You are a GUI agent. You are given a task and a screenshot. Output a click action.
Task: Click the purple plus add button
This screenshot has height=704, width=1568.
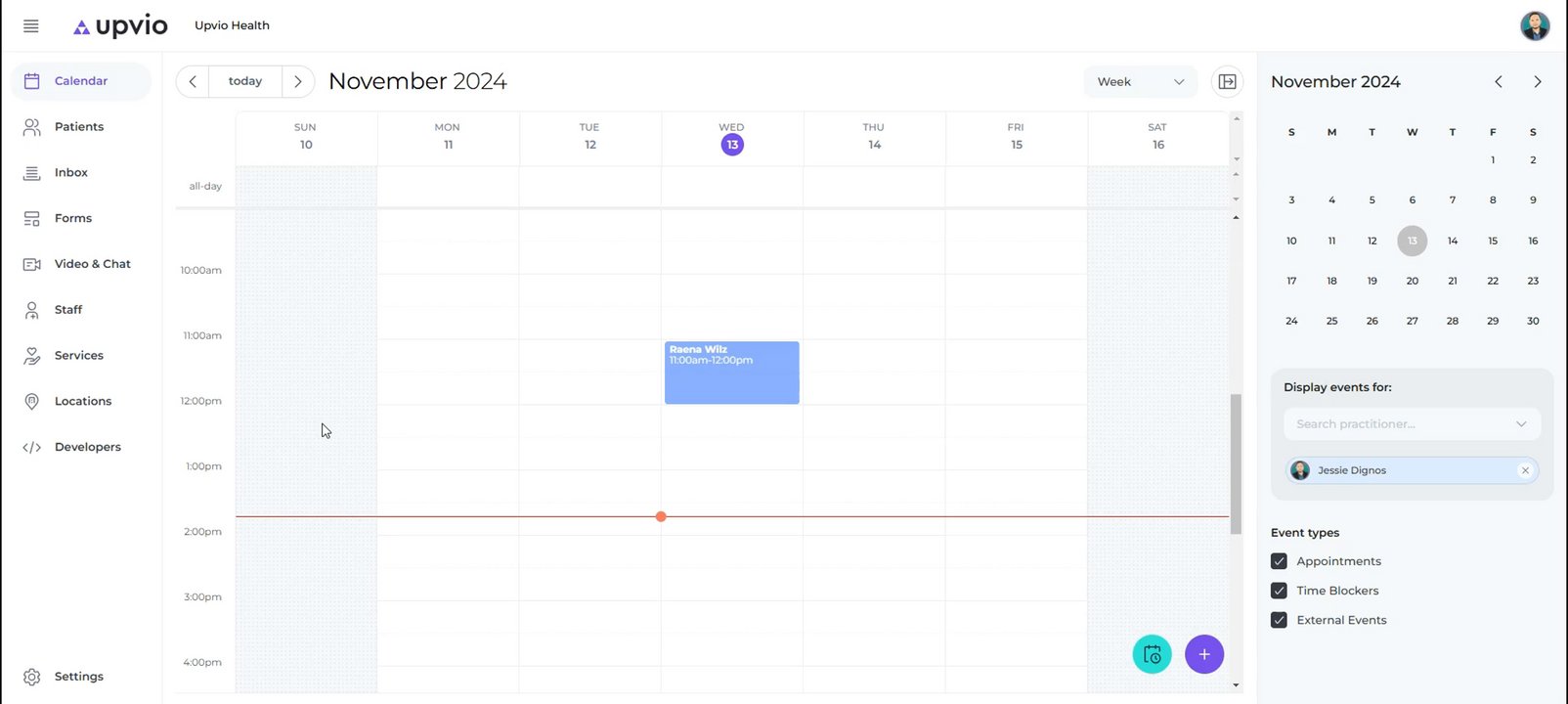(1203, 654)
